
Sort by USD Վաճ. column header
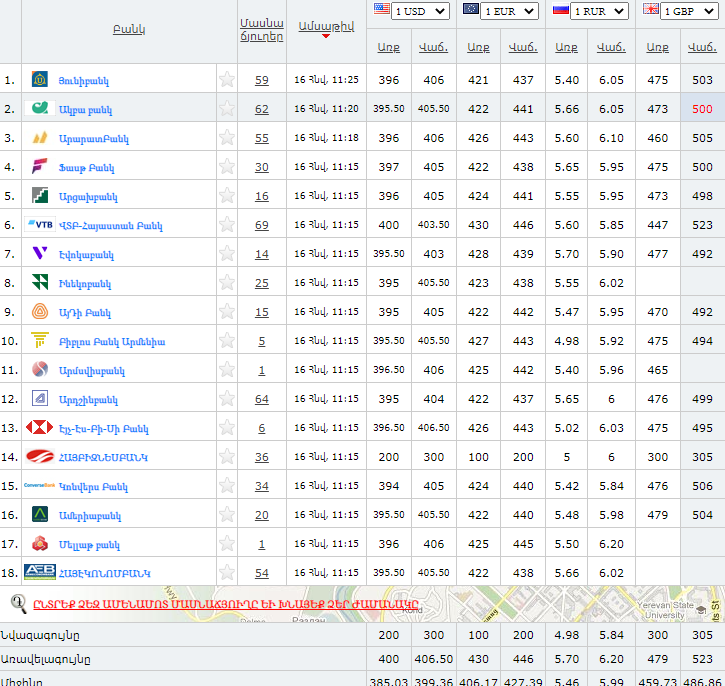tap(433, 47)
